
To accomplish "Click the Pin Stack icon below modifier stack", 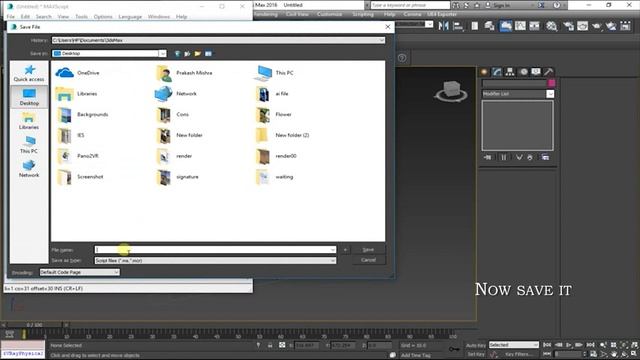I will [488, 157].
